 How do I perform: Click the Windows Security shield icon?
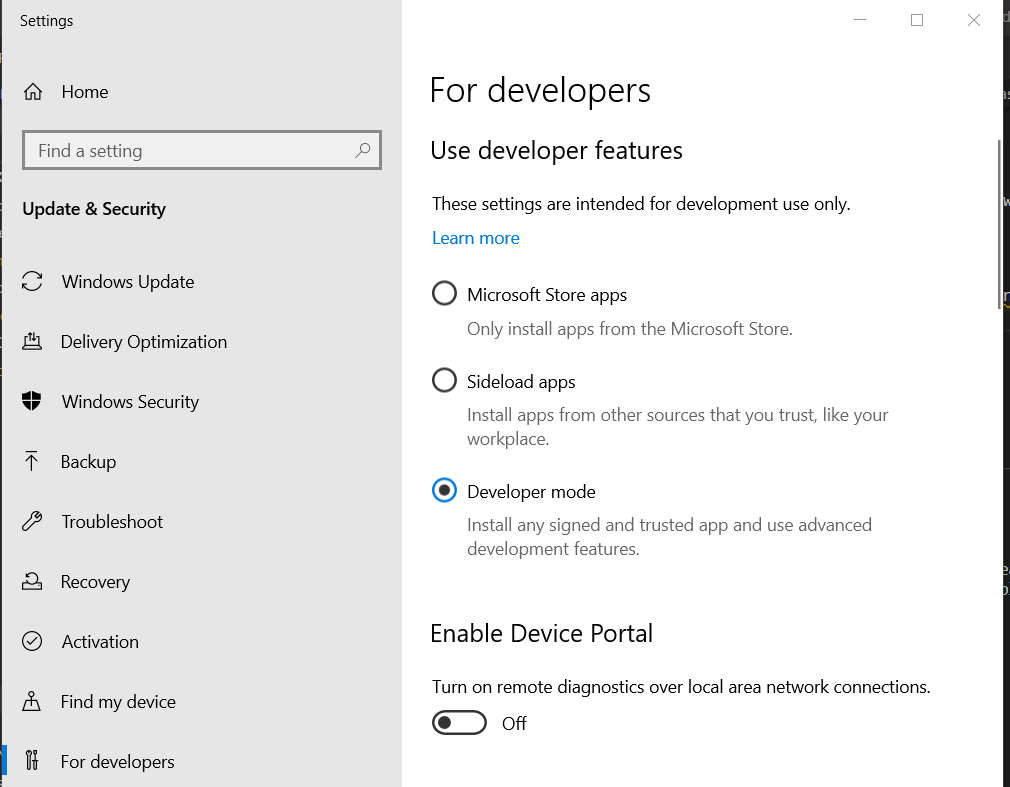point(32,401)
